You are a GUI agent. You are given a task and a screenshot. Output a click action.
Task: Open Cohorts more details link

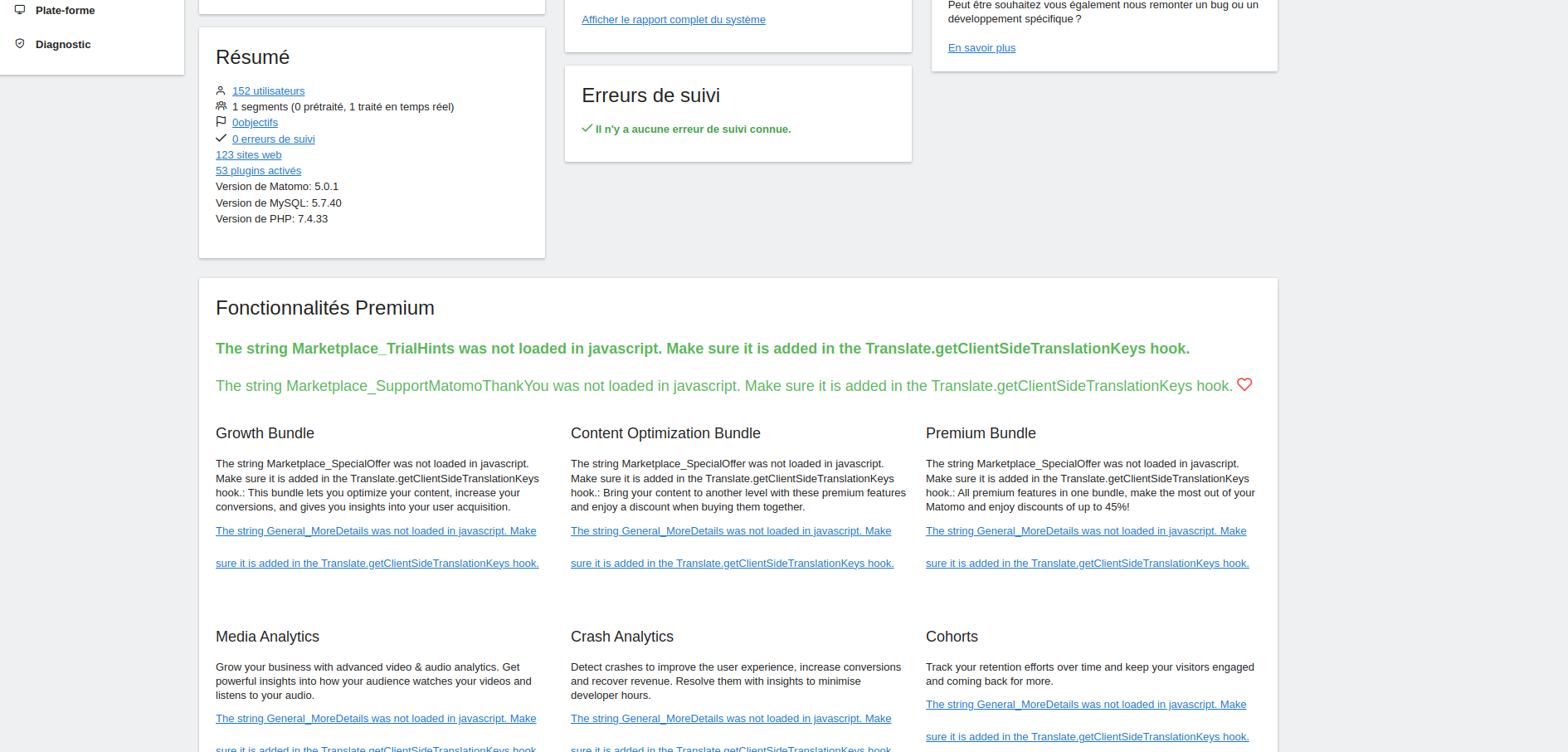1087,720
